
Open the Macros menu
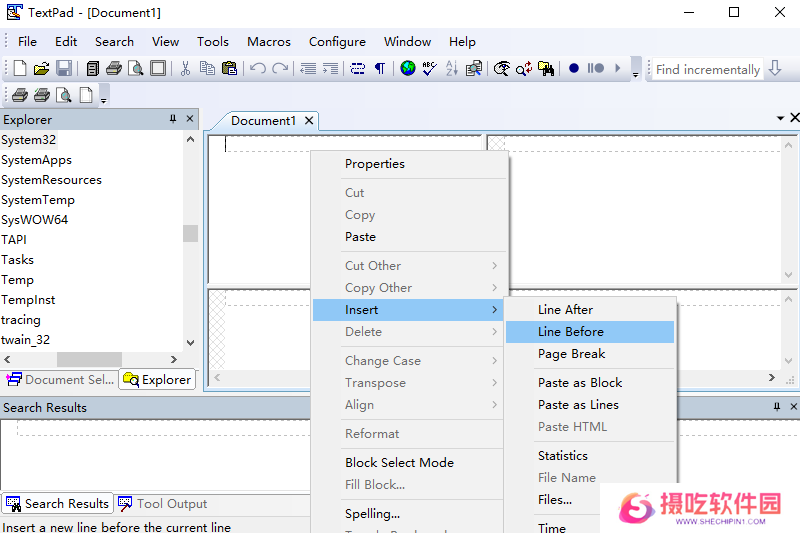coord(269,42)
